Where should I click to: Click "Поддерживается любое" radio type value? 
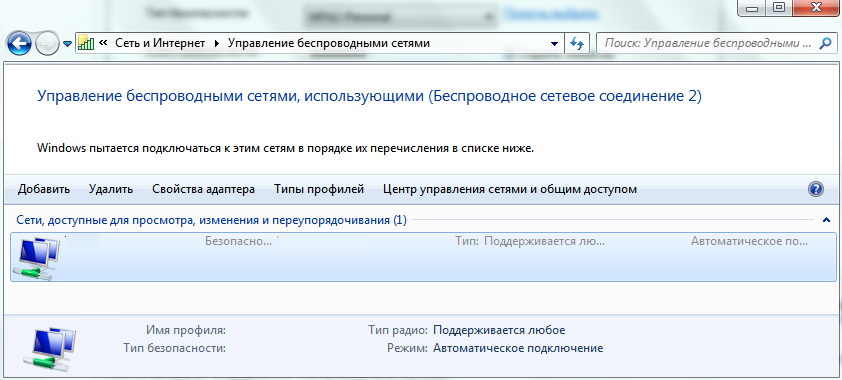pos(499,330)
